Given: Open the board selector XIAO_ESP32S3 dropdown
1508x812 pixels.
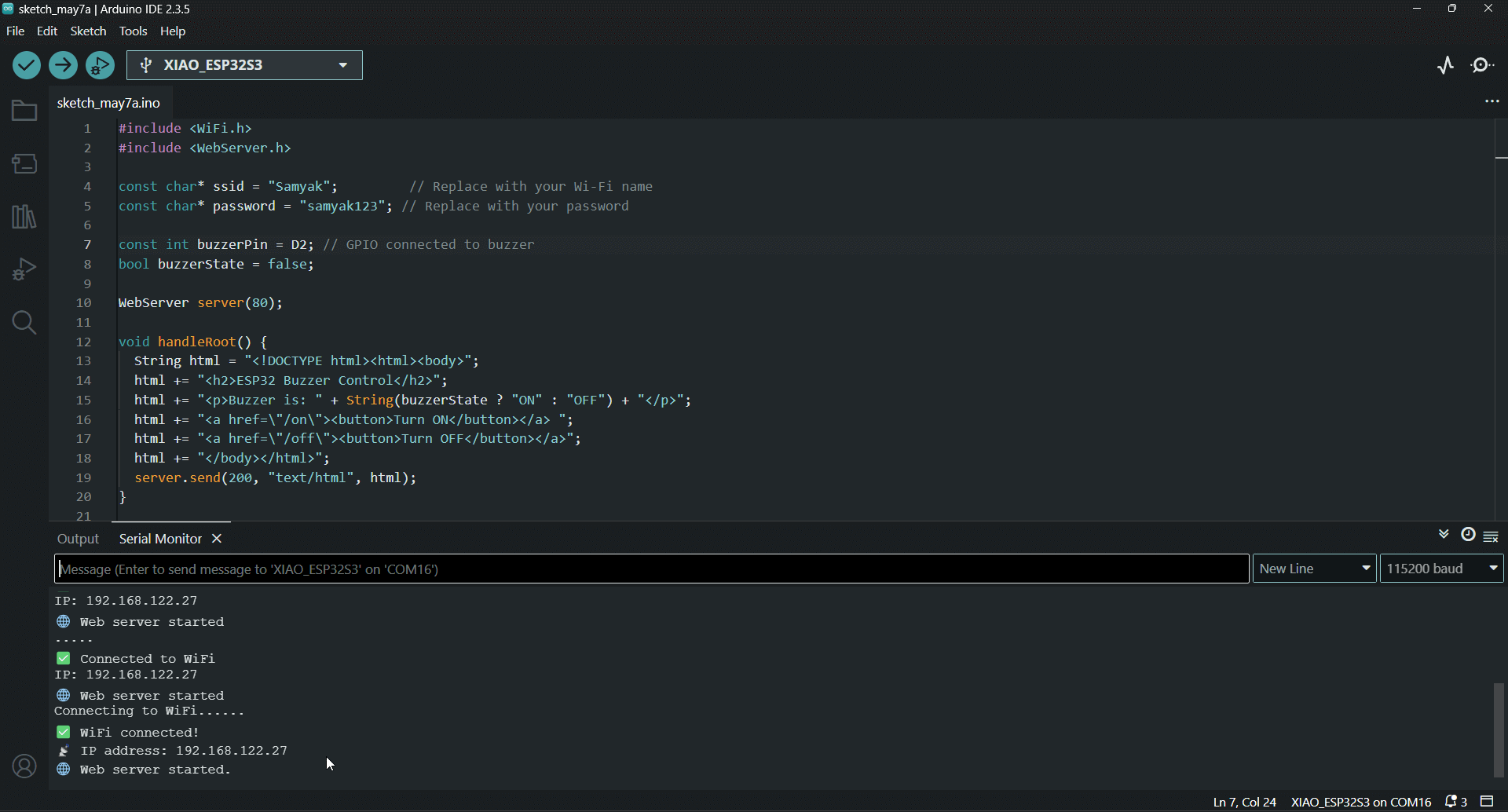Looking at the screenshot, I should [x=245, y=65].
